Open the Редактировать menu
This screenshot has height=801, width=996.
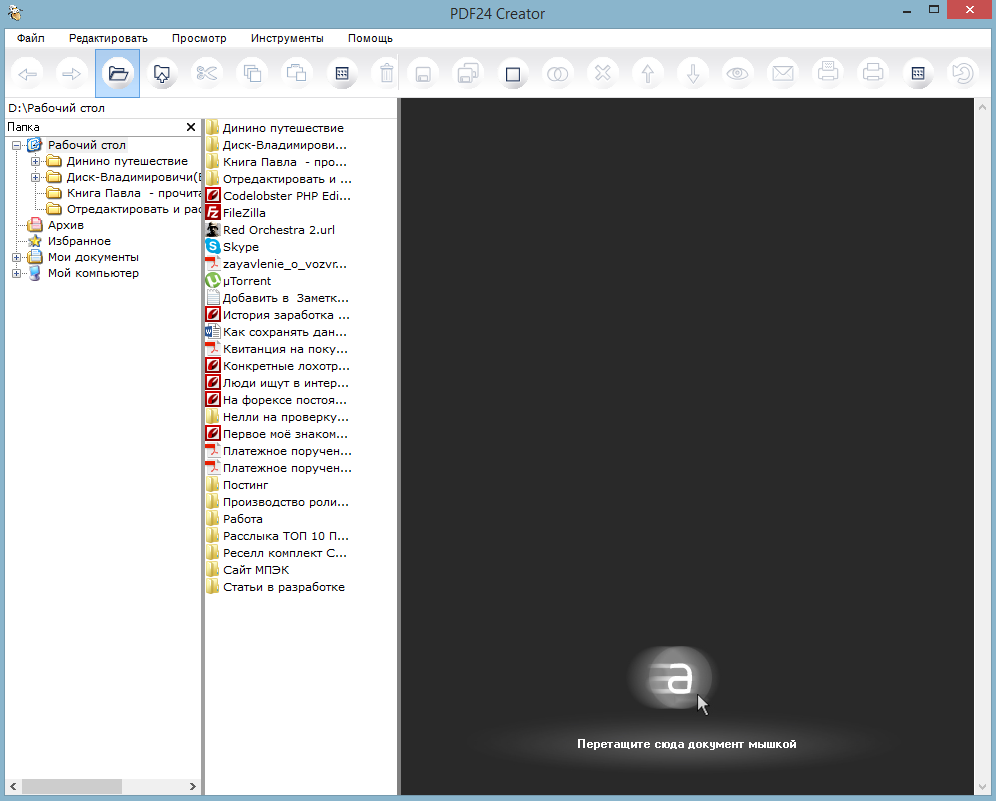108,38
